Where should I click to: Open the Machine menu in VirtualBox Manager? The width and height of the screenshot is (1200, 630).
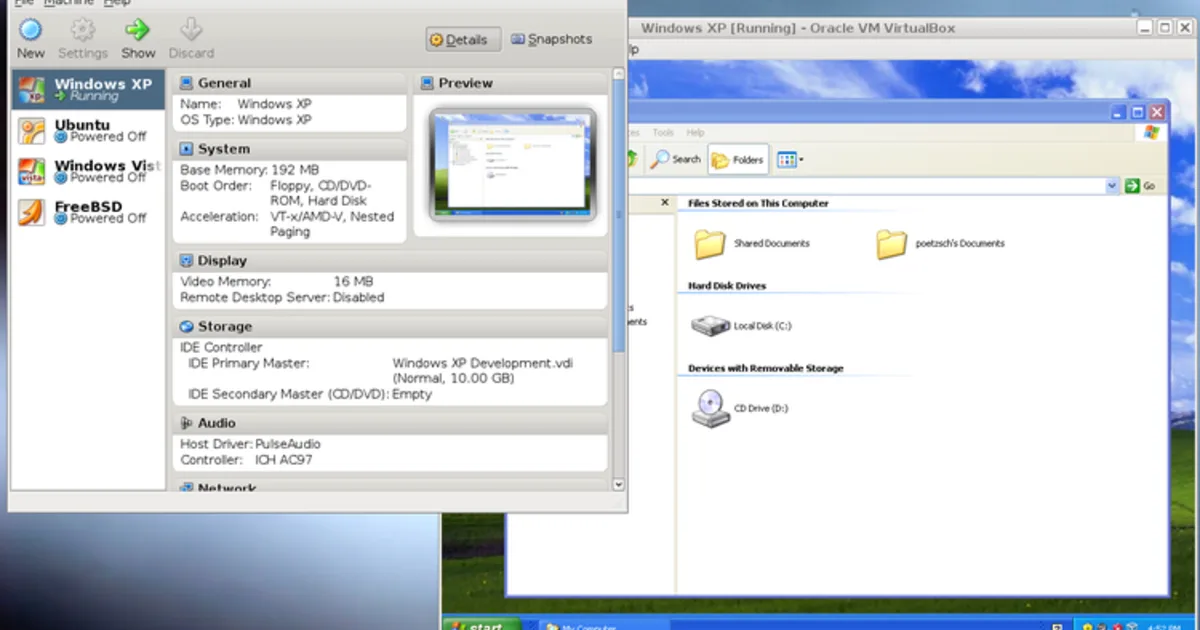[69, 3]
